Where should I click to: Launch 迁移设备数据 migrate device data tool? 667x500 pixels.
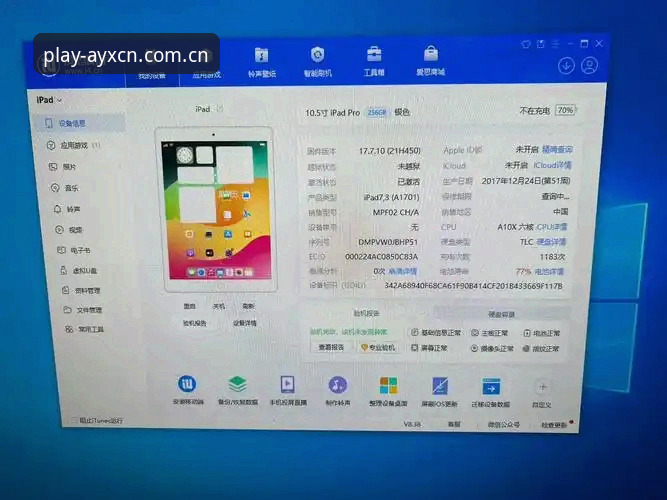490,392
